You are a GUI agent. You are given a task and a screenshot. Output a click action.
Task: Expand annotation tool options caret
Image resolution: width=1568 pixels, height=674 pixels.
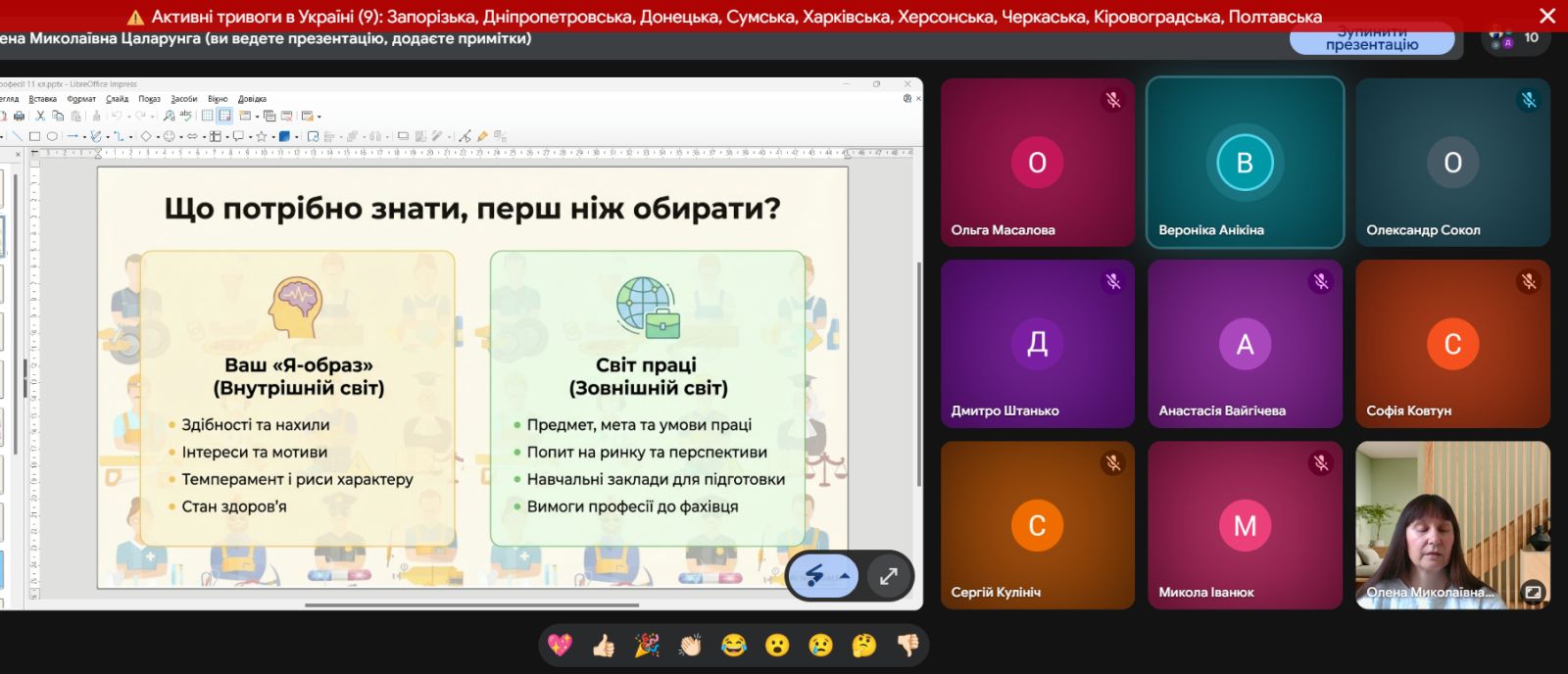coord(844,576)
